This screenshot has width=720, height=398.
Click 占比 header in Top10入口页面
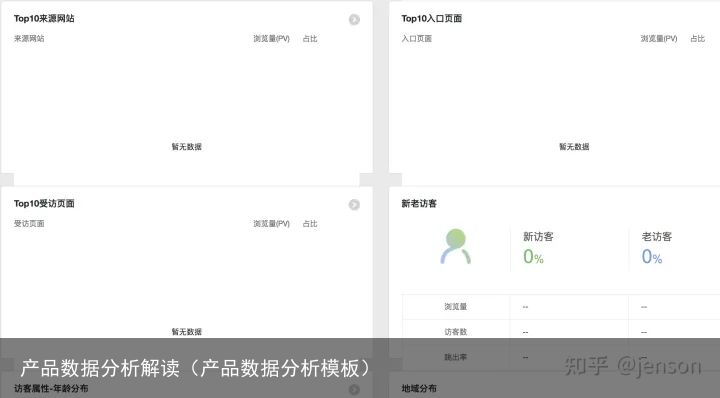point(698,39)
